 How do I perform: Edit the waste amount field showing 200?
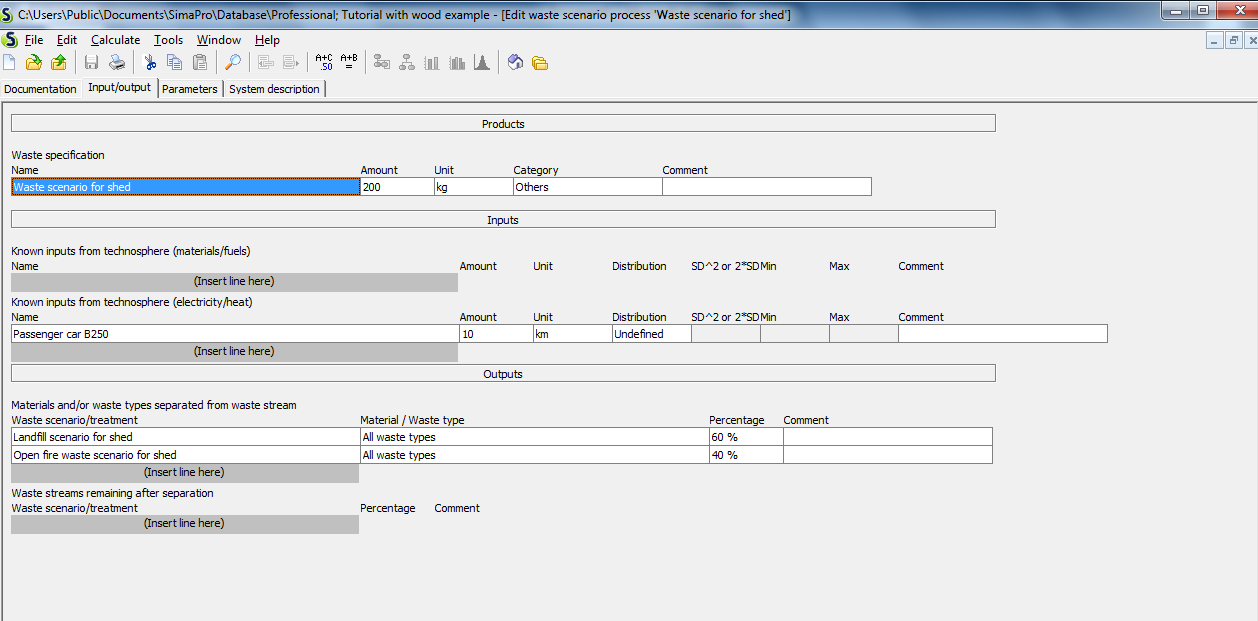(397, 187)
